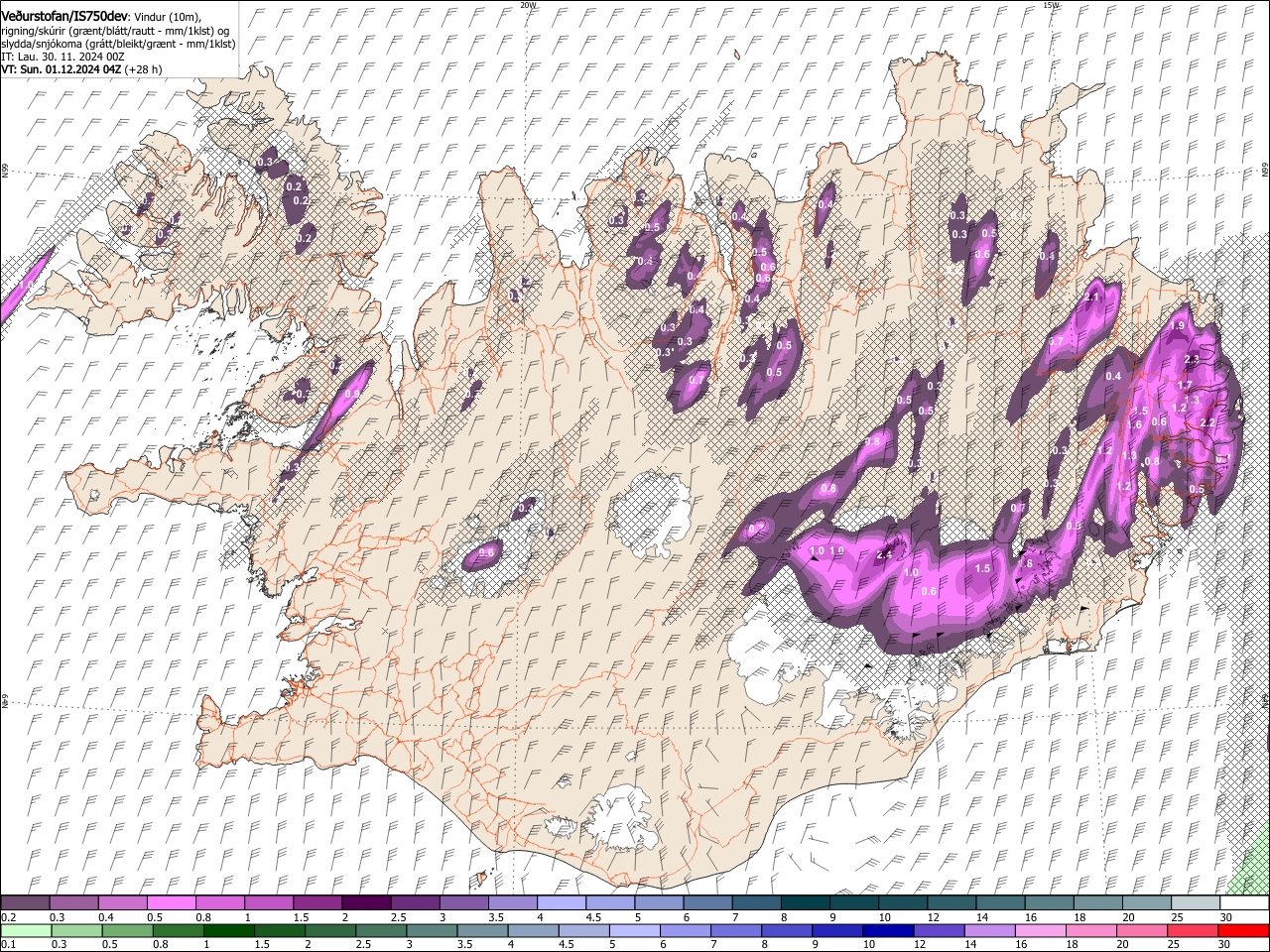Viewport: 1270px width, 952px height.
Task: Click the dull purple 0.2–0.3 snow scale swatch
Action: tap(27, 903)
